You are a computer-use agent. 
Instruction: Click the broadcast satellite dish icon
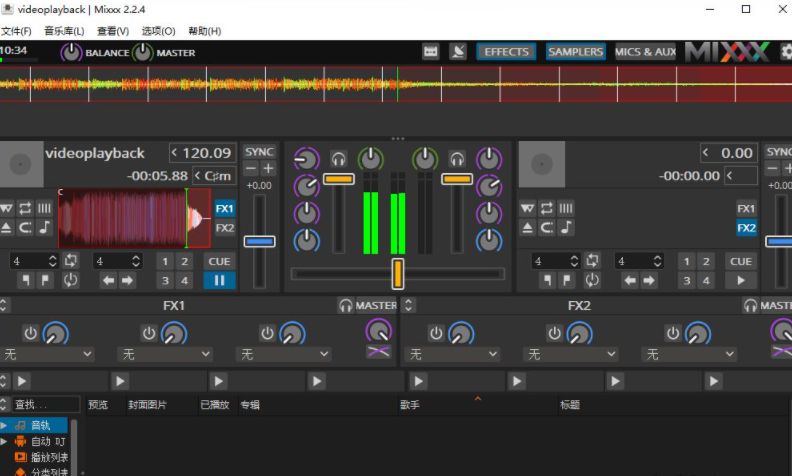coord(458,52)
